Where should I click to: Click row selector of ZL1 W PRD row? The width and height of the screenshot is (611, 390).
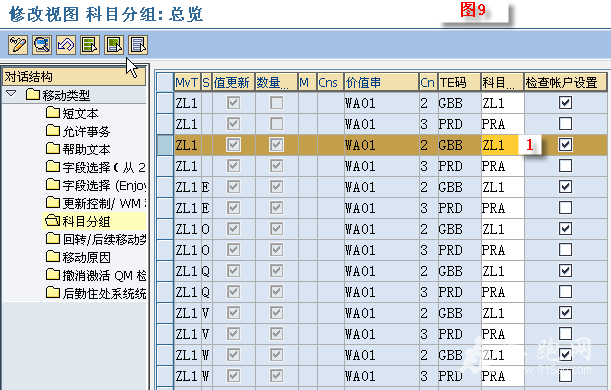click(165, 376)
